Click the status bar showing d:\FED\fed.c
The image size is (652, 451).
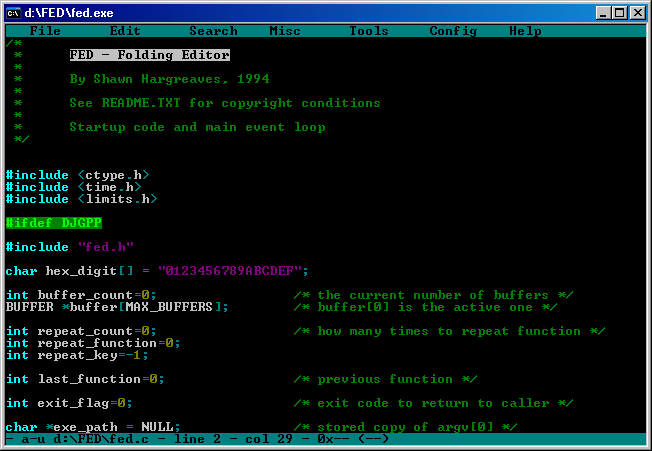pyautogui.click(x=200, y=439)
